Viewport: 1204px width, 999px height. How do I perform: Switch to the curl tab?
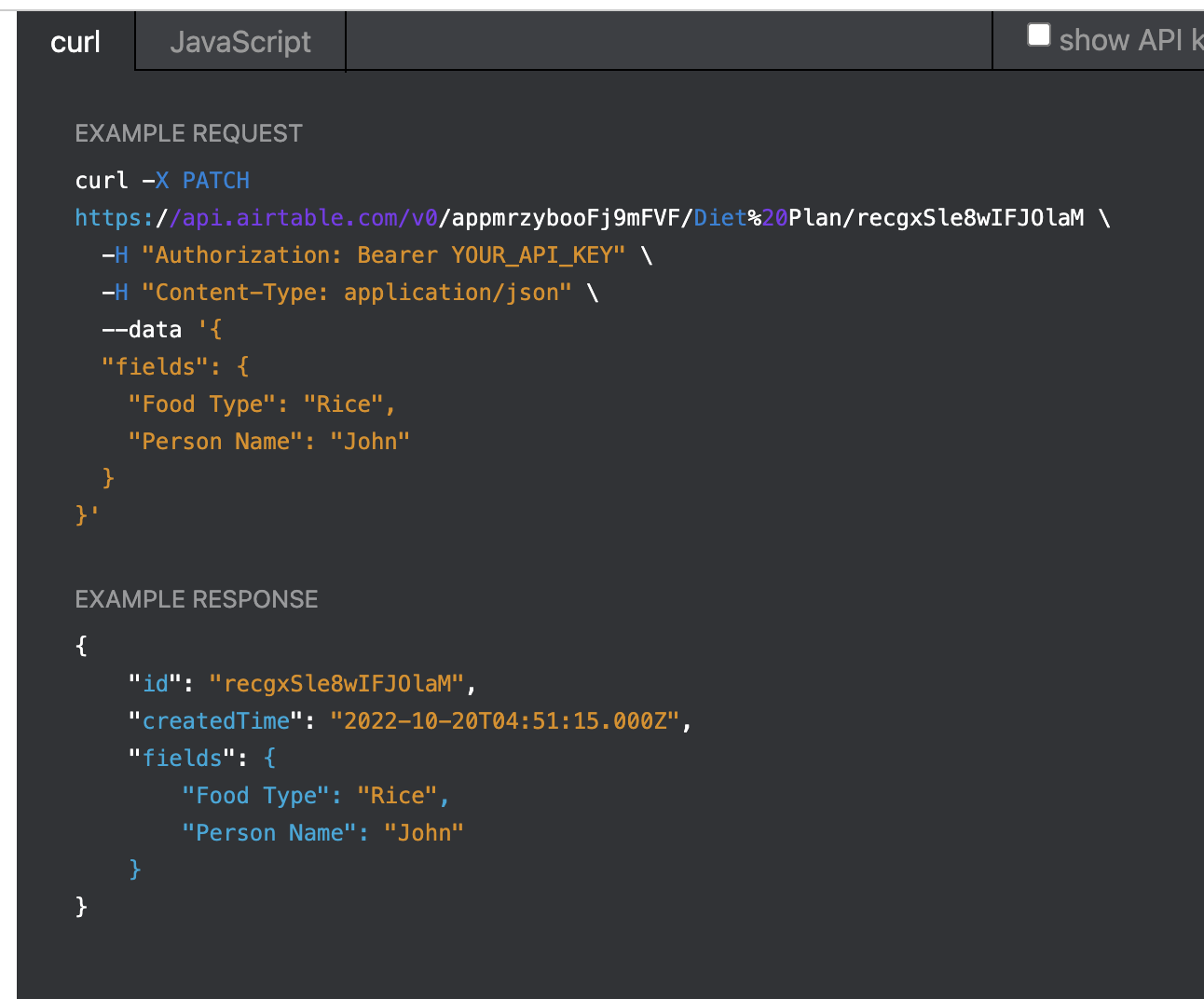(75, 42)
